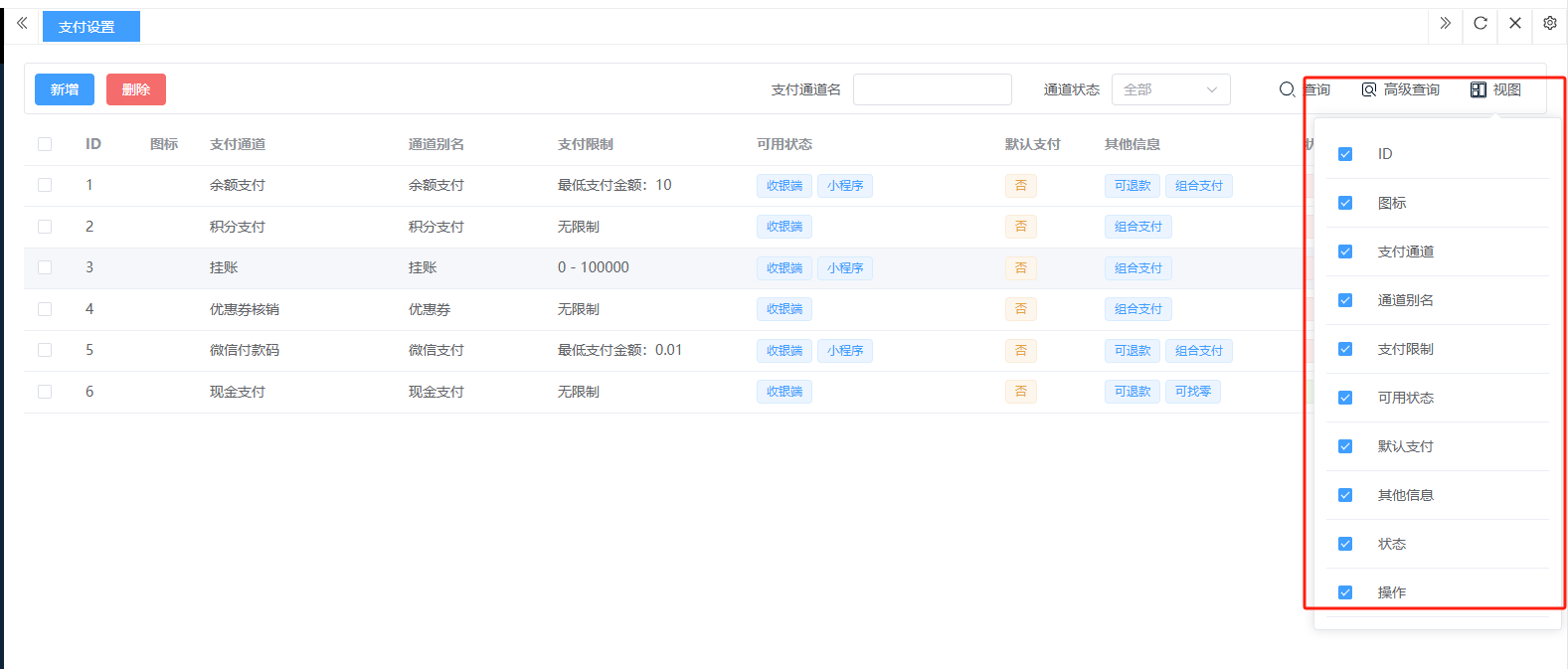Click the 小程序 tag in 挂账 row
The image size is (1568, 669).
coord(844,268)
